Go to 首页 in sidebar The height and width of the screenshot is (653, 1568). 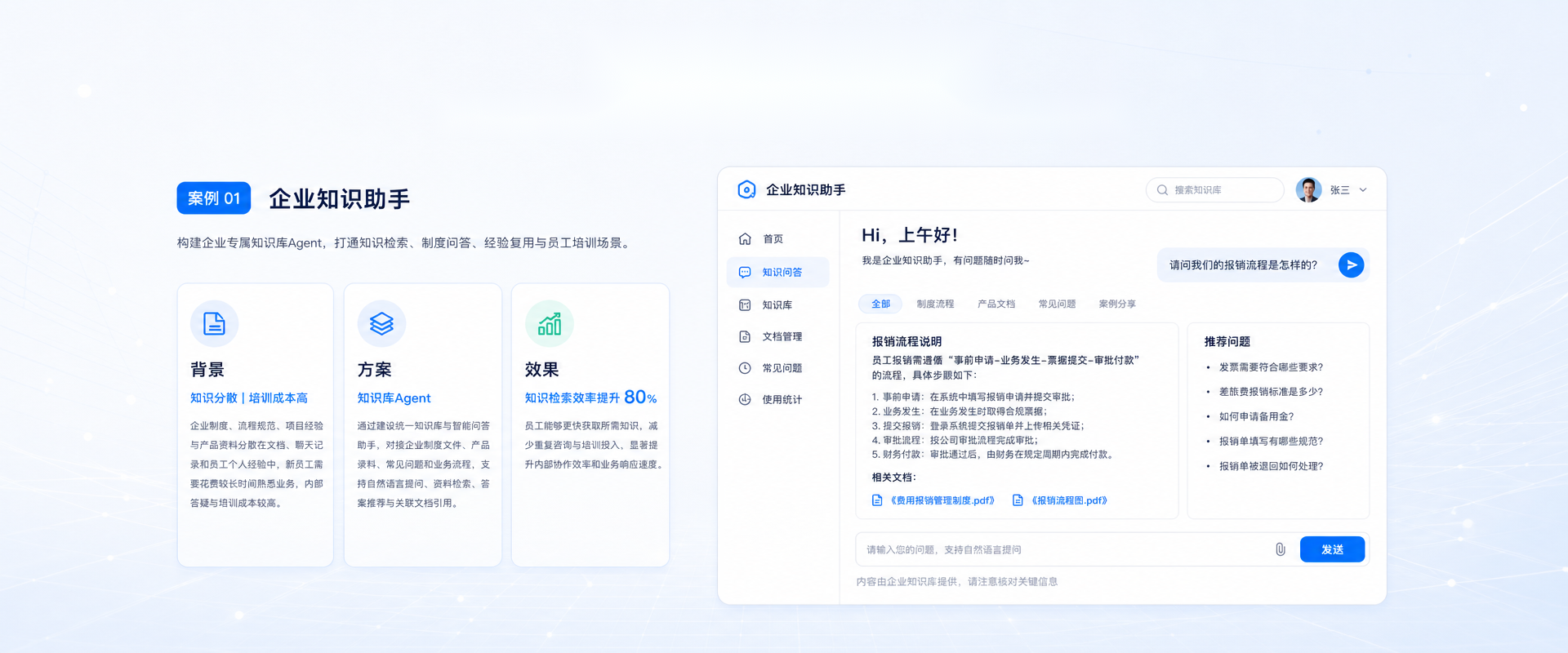click(x=777, y=239)
